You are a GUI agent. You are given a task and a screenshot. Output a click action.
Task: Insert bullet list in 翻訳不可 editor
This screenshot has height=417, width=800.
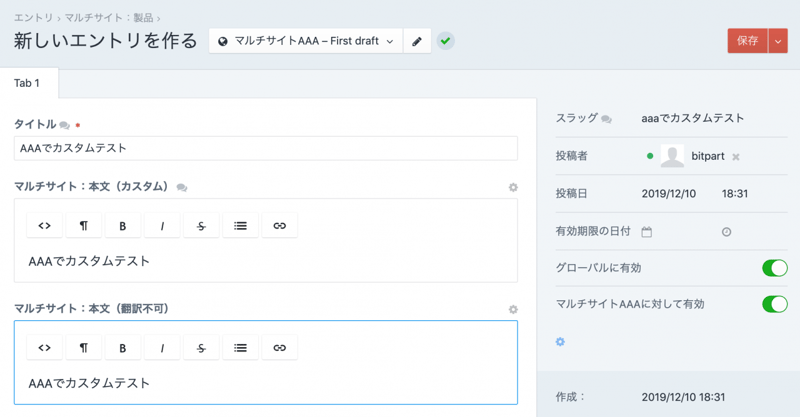click(240, 348)
